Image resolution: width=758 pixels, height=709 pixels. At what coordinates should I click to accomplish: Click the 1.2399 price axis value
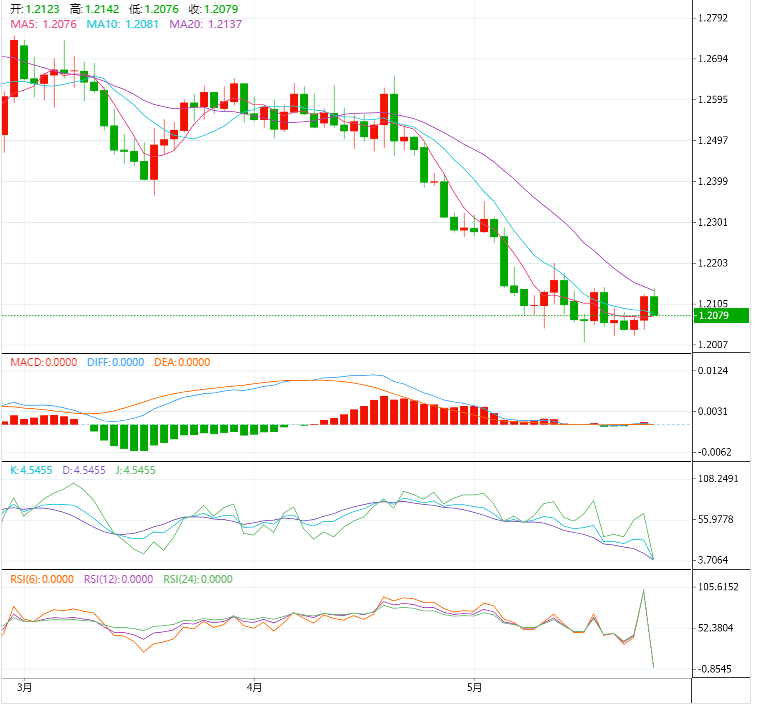[713, 182]
